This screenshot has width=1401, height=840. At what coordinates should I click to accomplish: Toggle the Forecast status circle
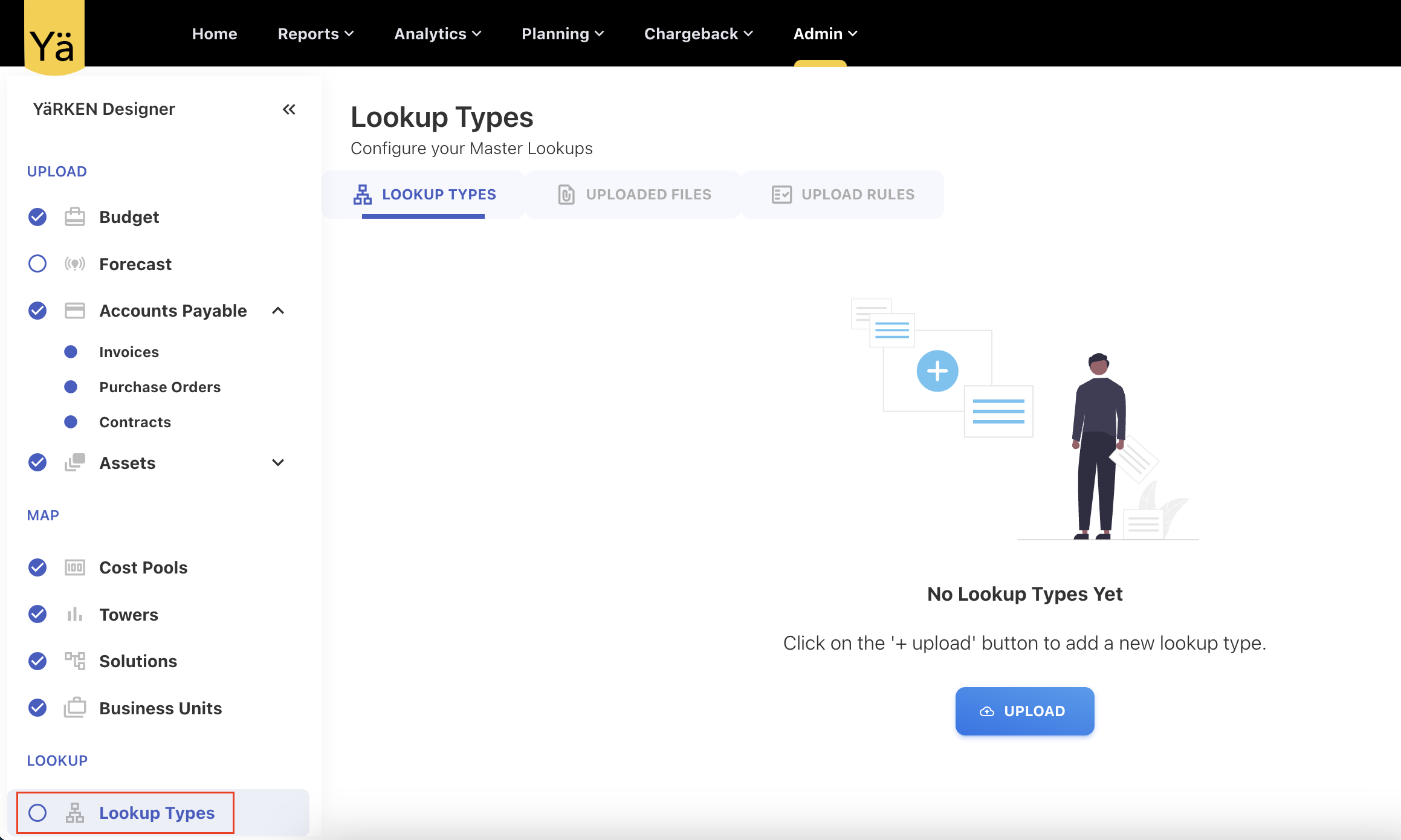pos(37,264)
